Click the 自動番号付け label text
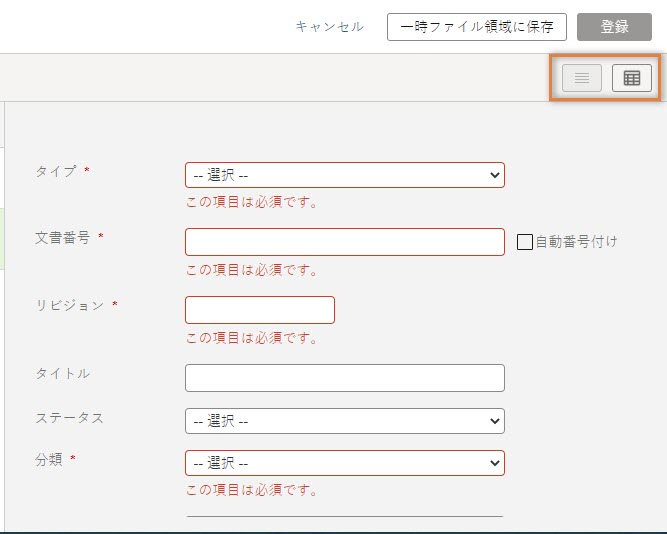Image resolution: width=667 pixels, height=534 pixels. point(576,241)
